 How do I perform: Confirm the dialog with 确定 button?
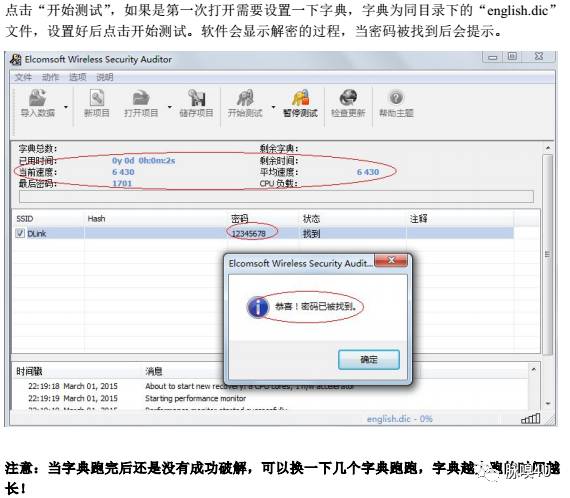[369, 360]
